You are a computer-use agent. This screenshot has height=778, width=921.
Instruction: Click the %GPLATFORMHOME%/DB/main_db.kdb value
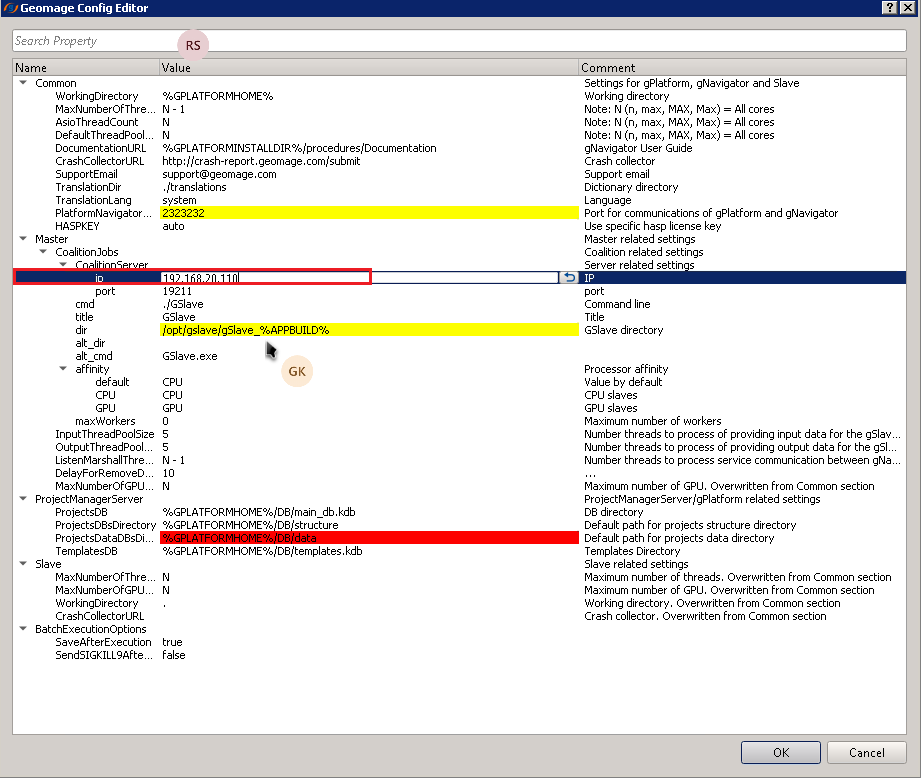[x=259, y=512]
